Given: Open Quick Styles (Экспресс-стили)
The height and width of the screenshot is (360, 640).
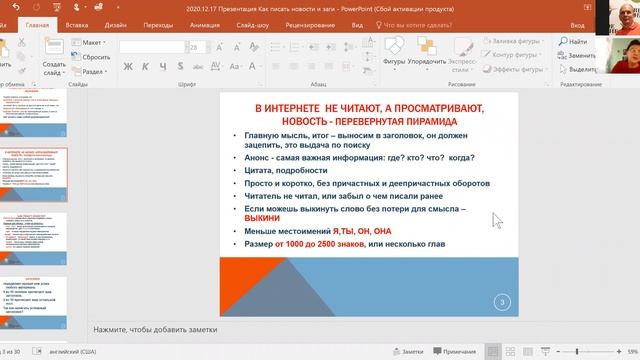Looking at the screenshot, I should (x=462, y=55).
